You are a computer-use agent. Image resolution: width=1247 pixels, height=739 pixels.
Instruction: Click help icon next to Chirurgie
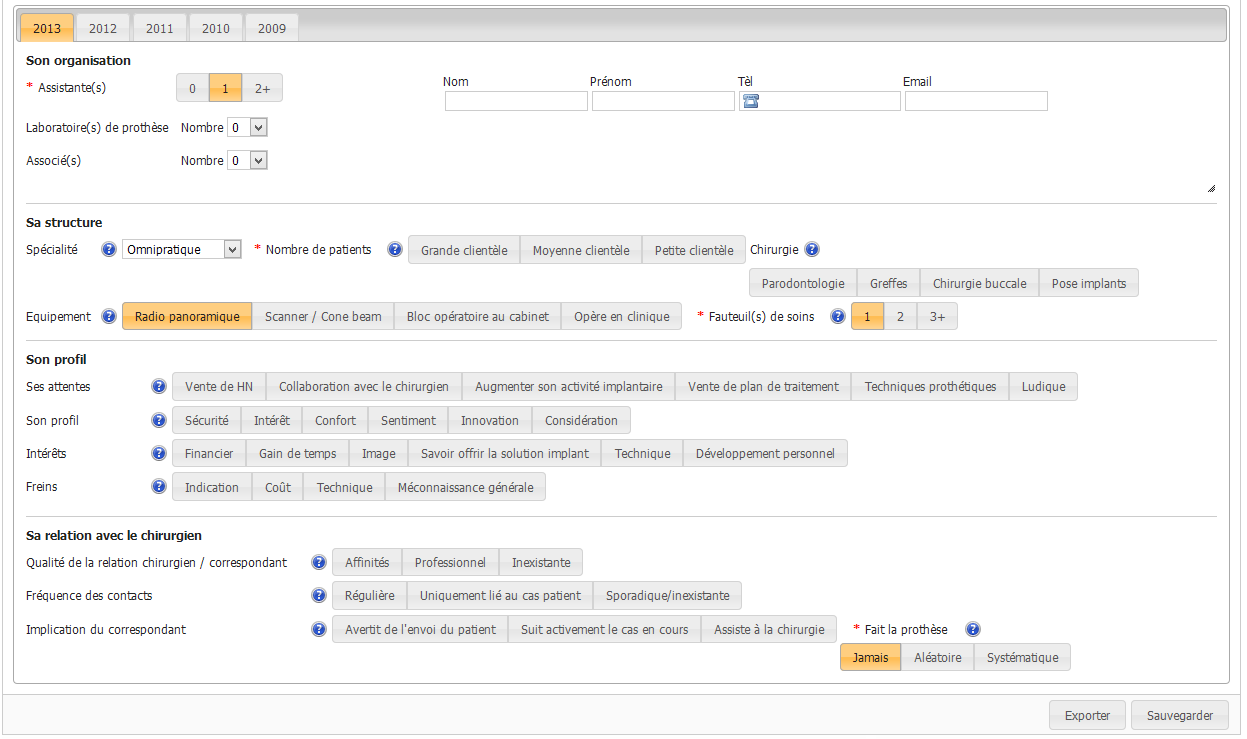click(x=812, y=250)
